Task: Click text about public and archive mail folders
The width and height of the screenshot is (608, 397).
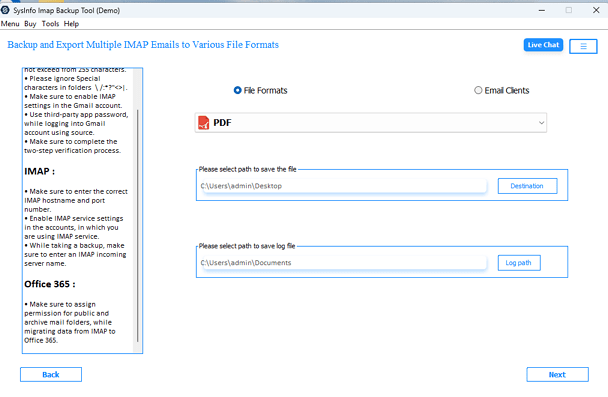Action: coord(70,322)
